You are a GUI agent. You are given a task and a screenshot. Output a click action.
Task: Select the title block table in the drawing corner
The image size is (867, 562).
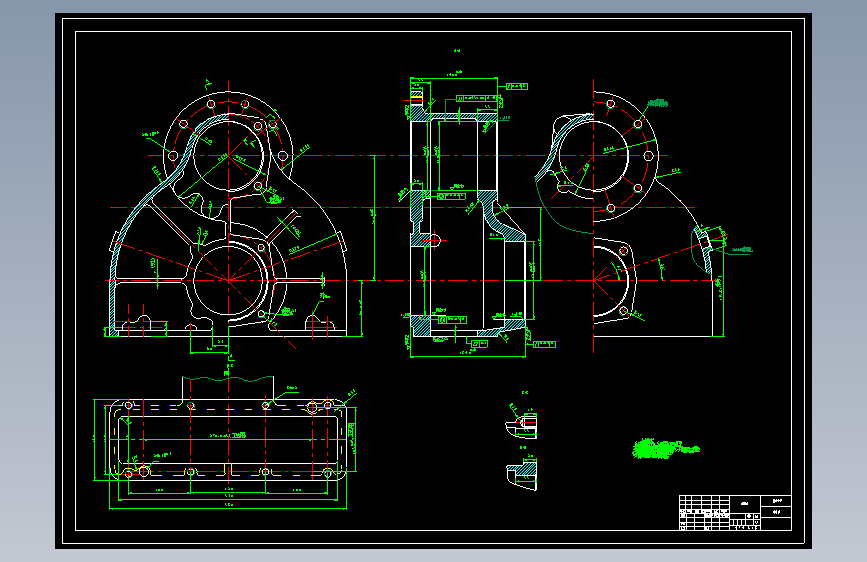click(x=735, y=513)
